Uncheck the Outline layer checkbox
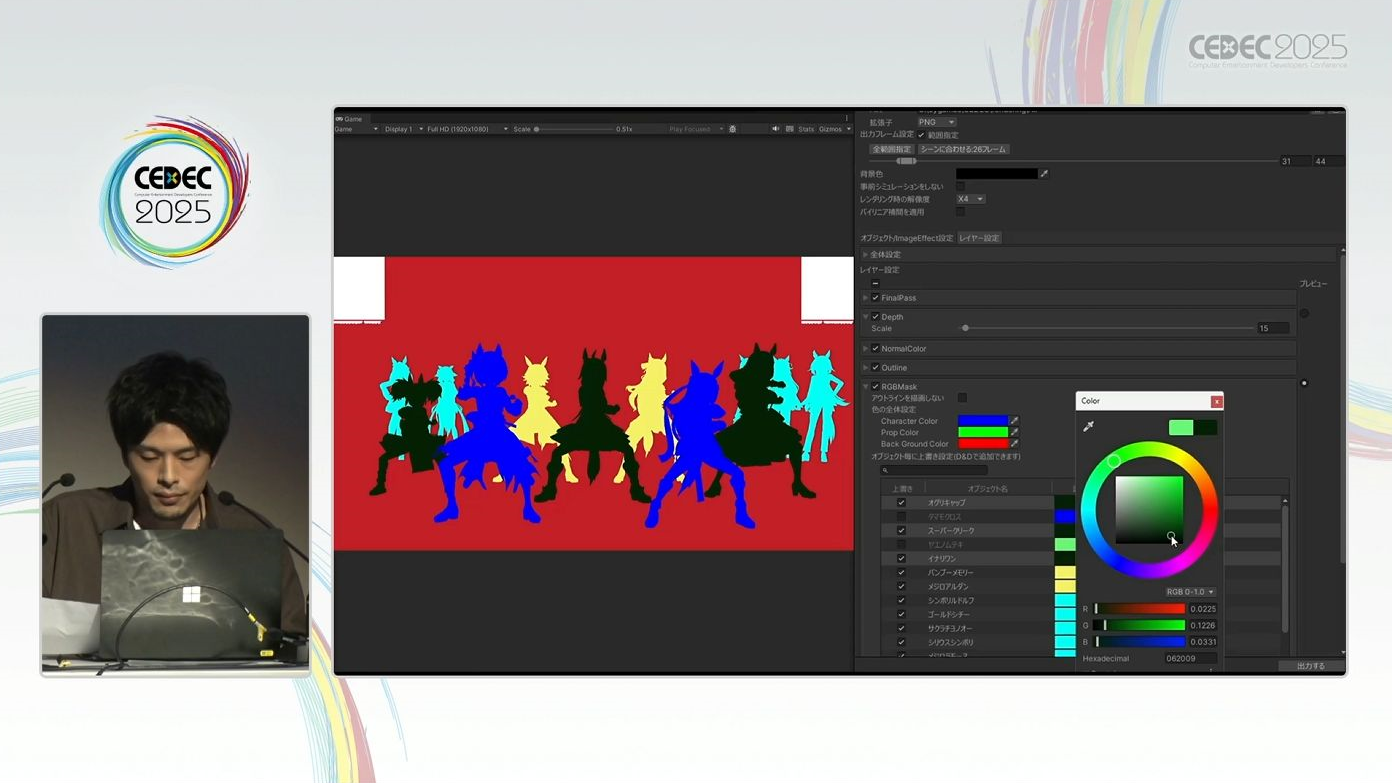 (x=875, y=368)
